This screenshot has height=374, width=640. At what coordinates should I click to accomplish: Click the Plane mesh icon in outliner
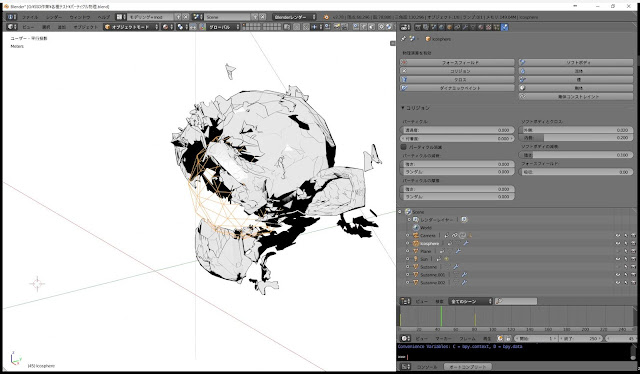pyautogui.click(x=416, y=251)
